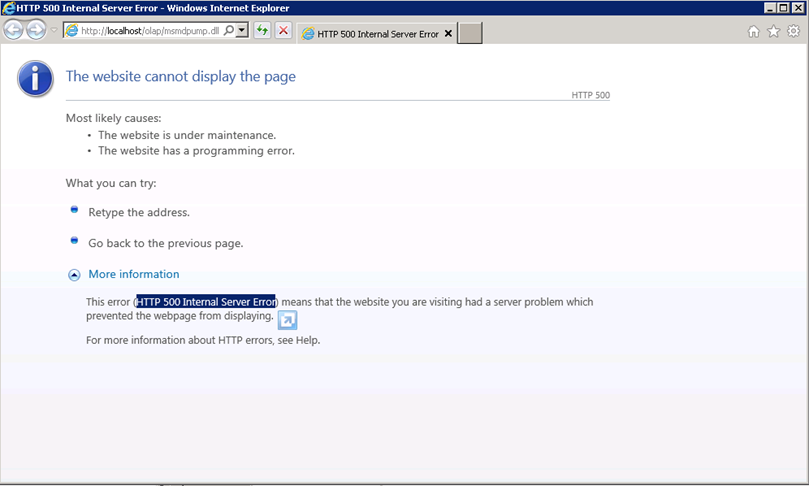Open recent pages dropdown next to Forward
This screenshot has width=809, height=486.
pos(54,31)
